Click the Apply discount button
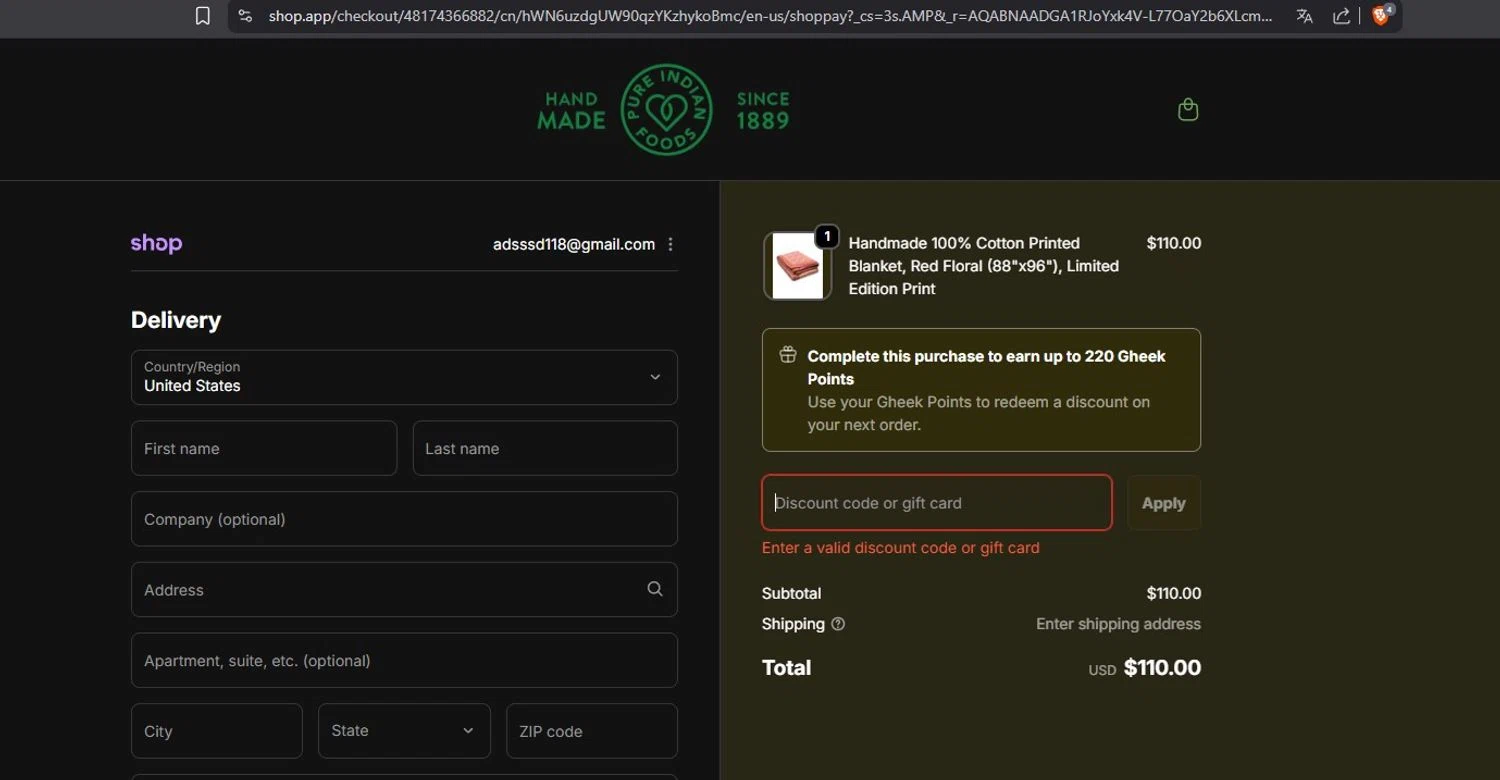1500x780 pixels. click(1164, 502)
